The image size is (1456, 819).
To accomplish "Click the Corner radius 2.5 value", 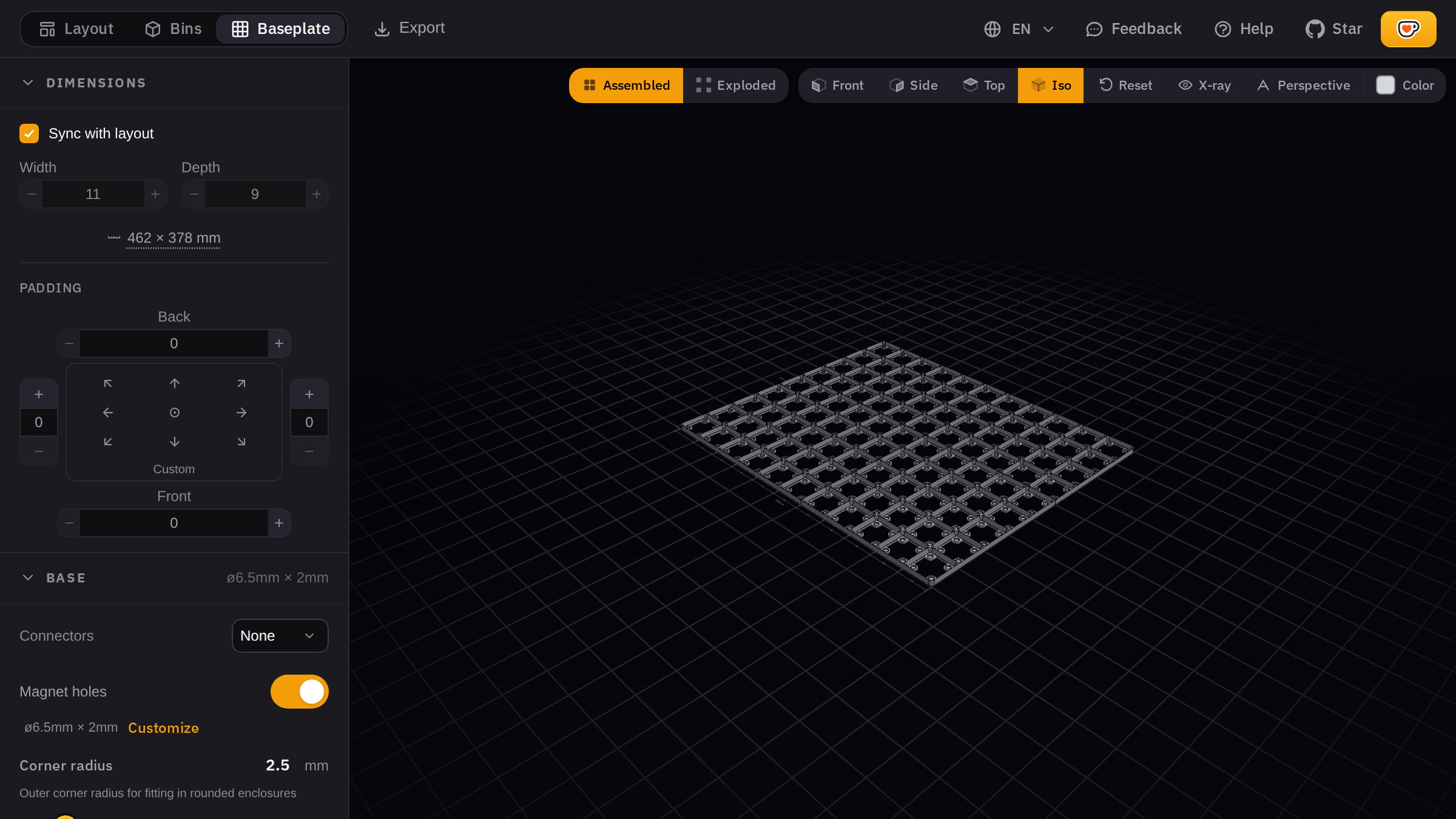I will point(277,765).
